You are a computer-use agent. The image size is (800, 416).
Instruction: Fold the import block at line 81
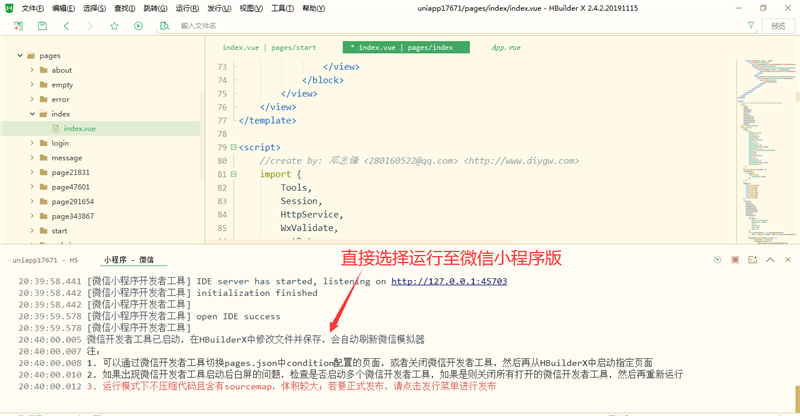pos(232,174)
